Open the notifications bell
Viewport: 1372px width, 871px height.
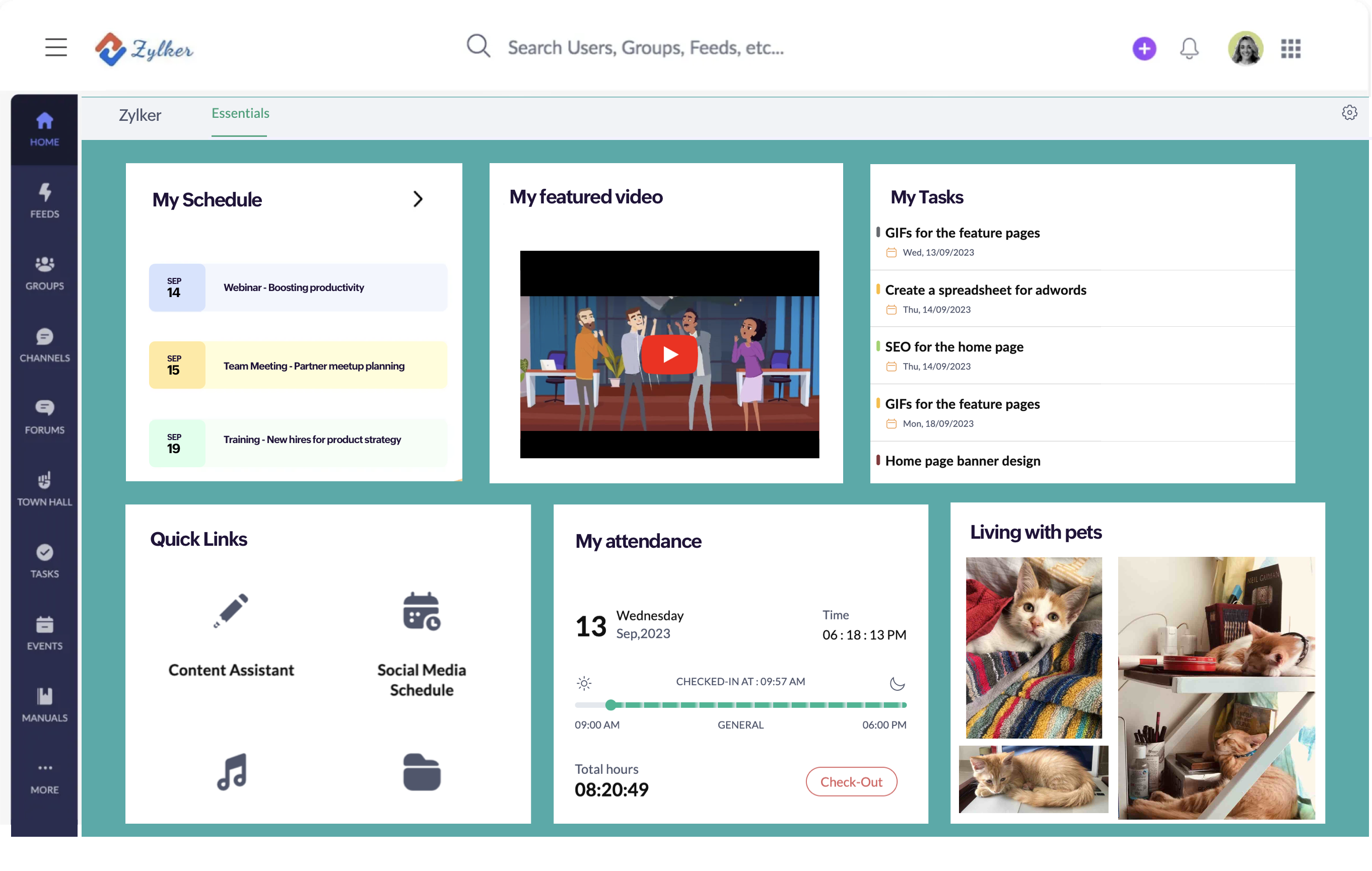coord(1189,48)
